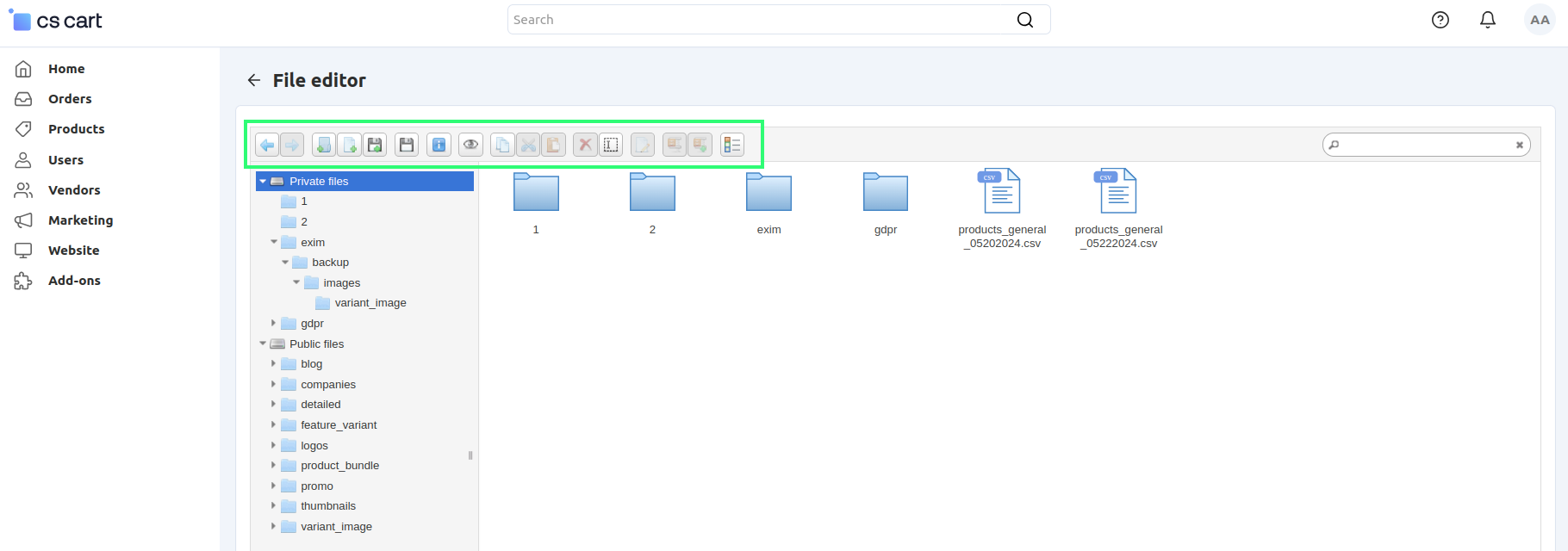Expand the gdpr folder in tree
This screenshot has height=551, width=1568.
pyautogui.click(x=274, y=323)
